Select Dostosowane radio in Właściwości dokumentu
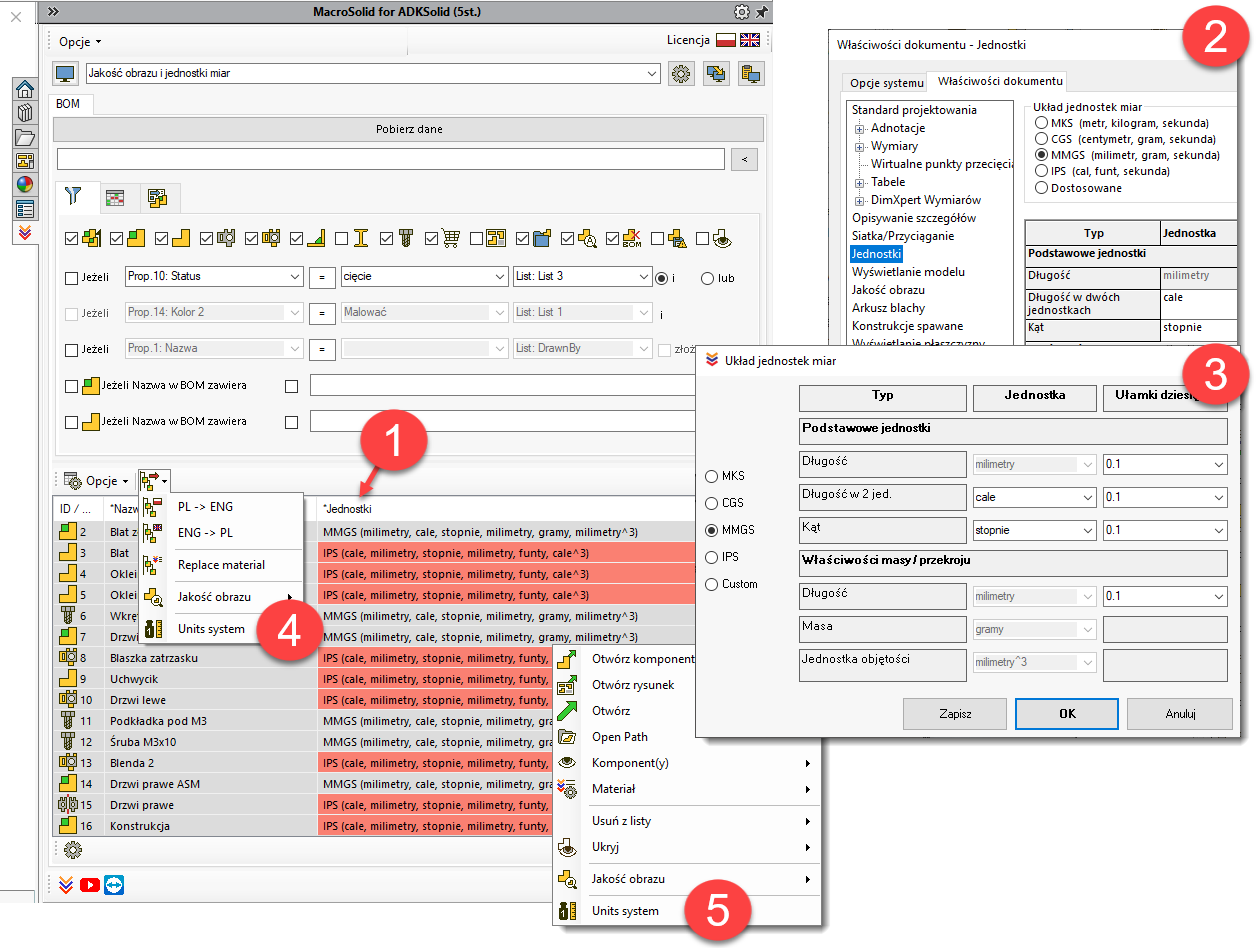This screenshot has height=948, width=1256. (x=1042, y=187)
